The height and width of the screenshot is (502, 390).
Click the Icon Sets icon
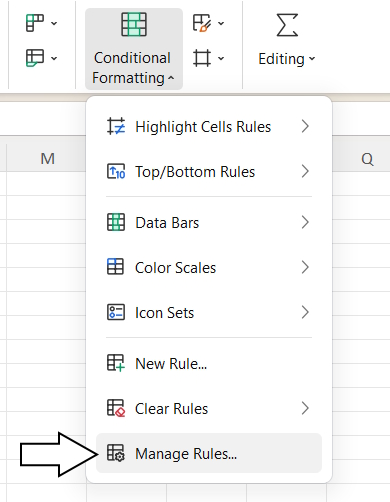click(x=116, y=312)
